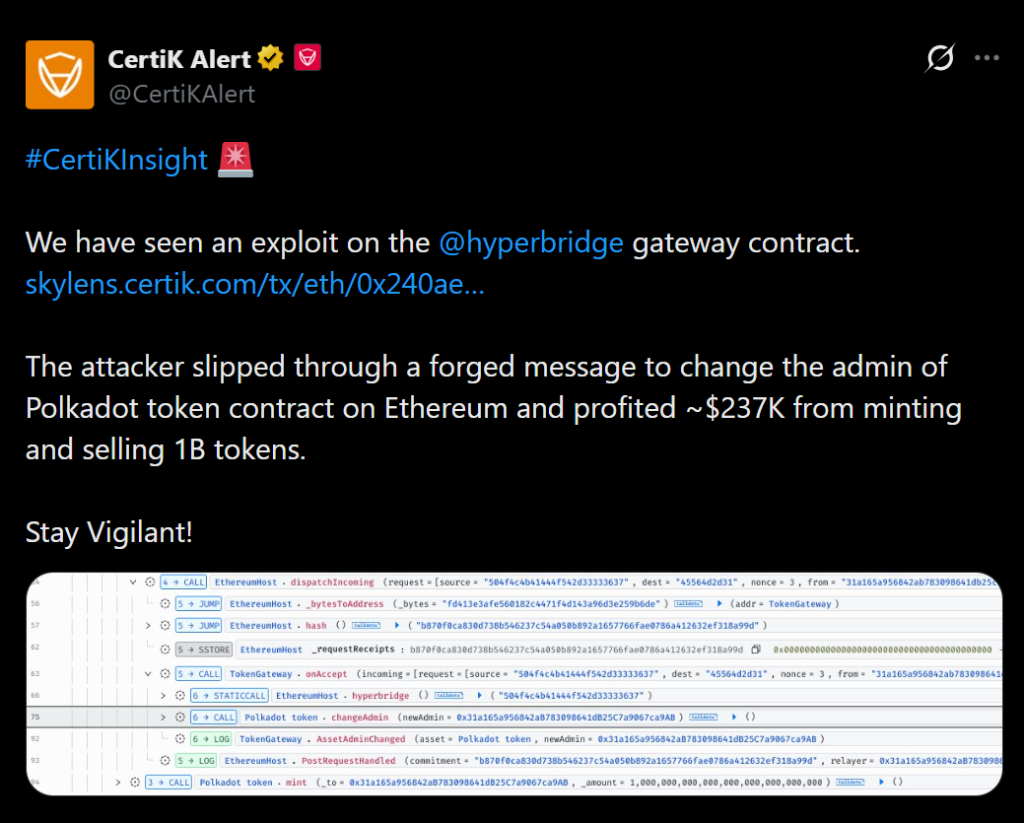The image size is (1024, 823).
Task: Expand the Polkadot token mint call
Action: click(x=118, y=782)
